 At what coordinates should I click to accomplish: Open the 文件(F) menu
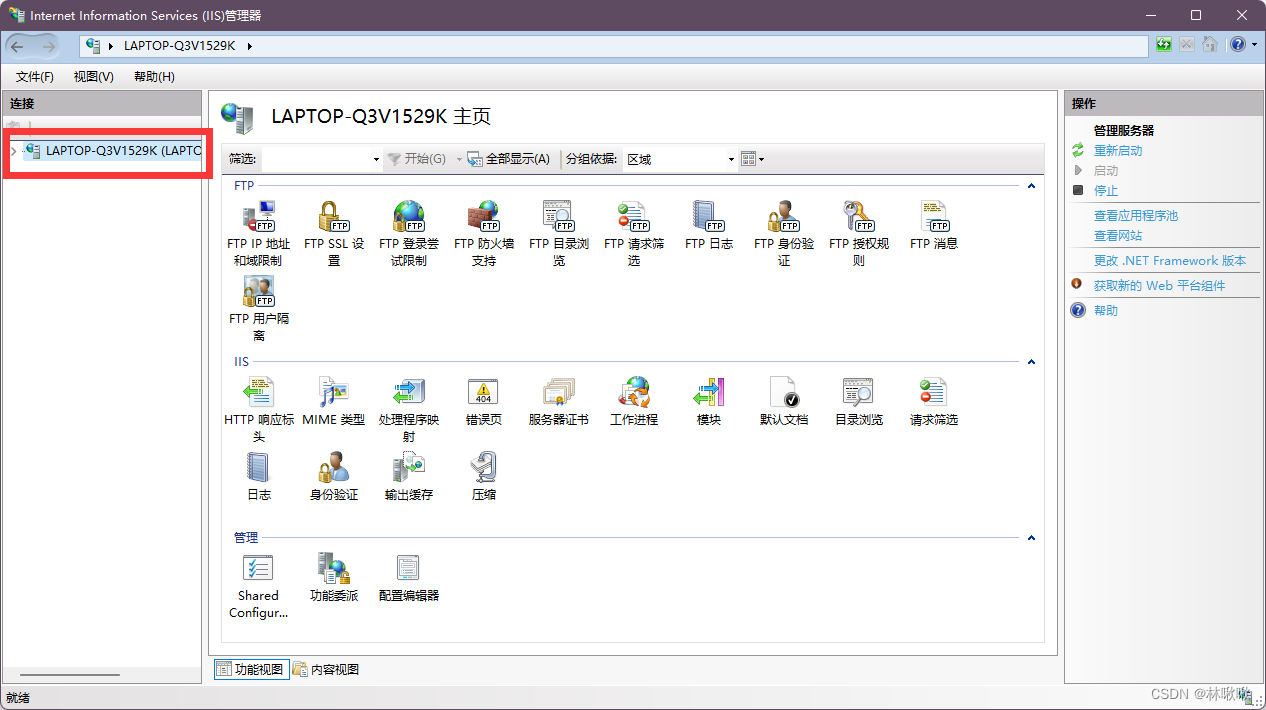point(35,77)
